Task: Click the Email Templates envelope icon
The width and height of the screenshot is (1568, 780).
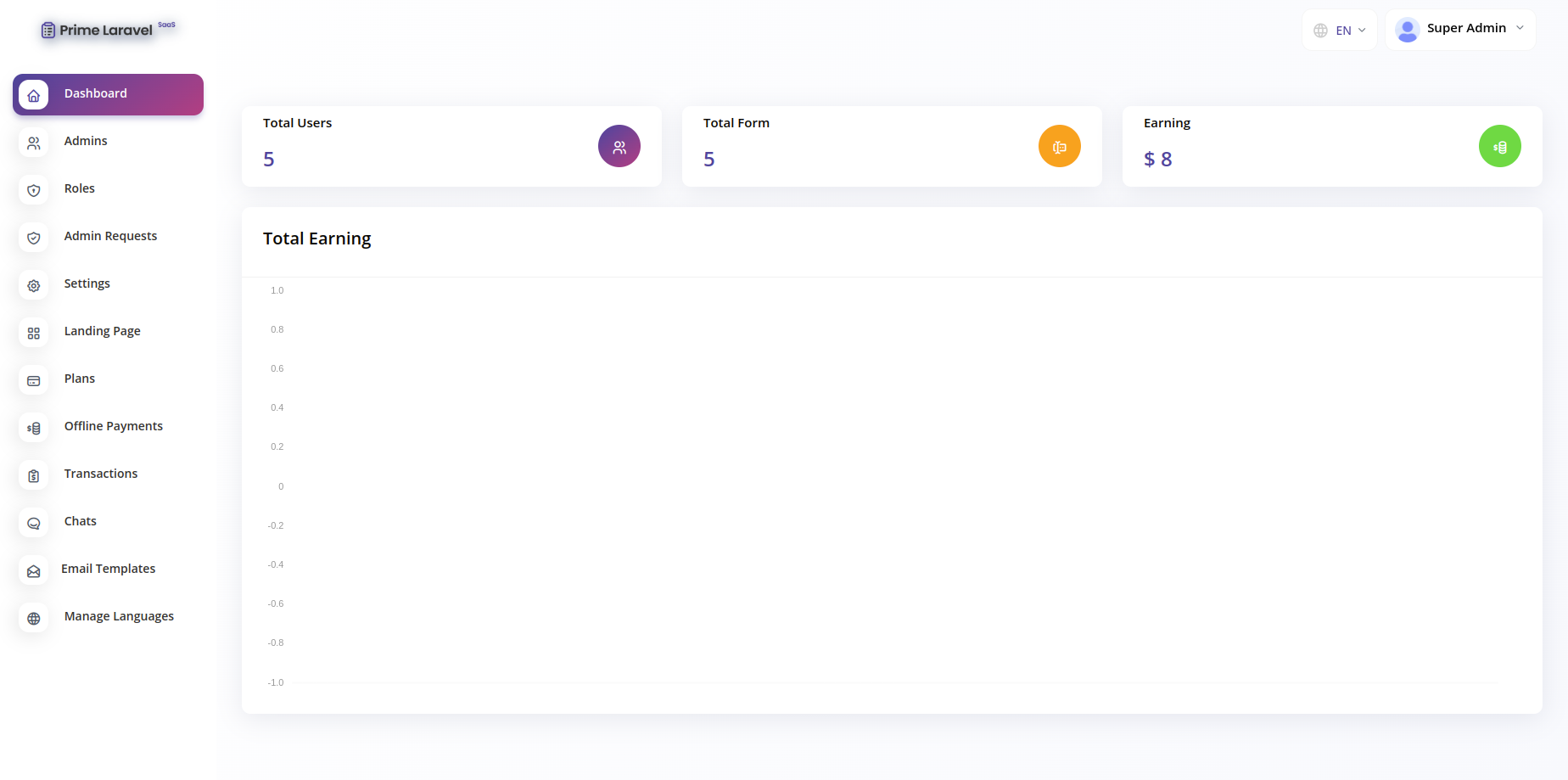Action: [33, 571]
